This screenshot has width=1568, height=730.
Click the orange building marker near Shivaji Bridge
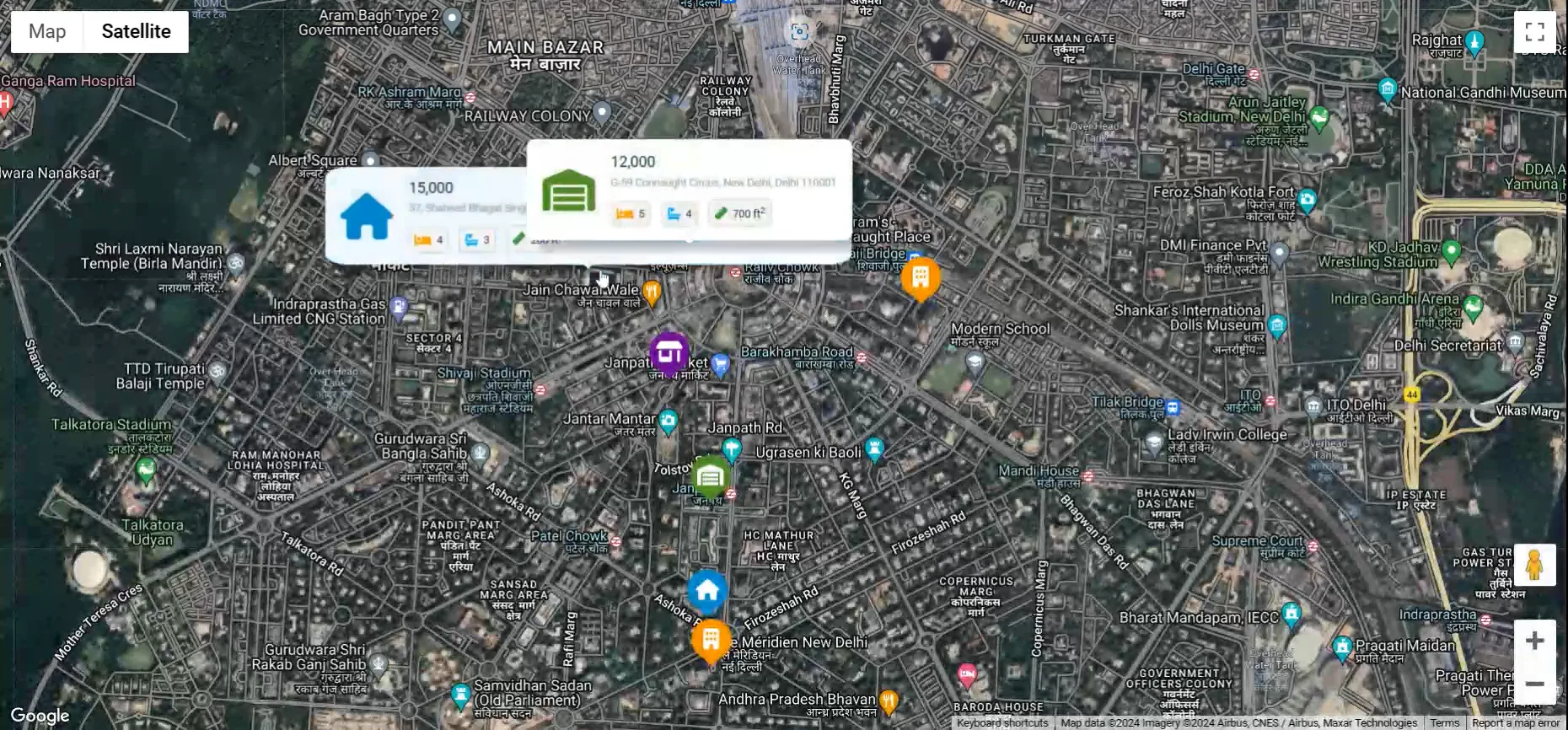click(921, 279)
